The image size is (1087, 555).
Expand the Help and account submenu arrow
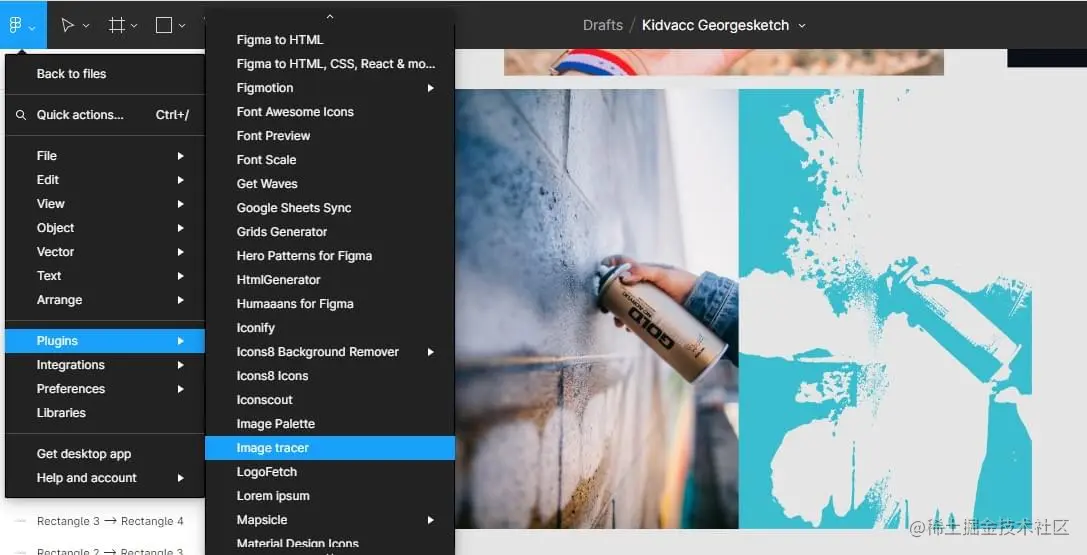180,478
